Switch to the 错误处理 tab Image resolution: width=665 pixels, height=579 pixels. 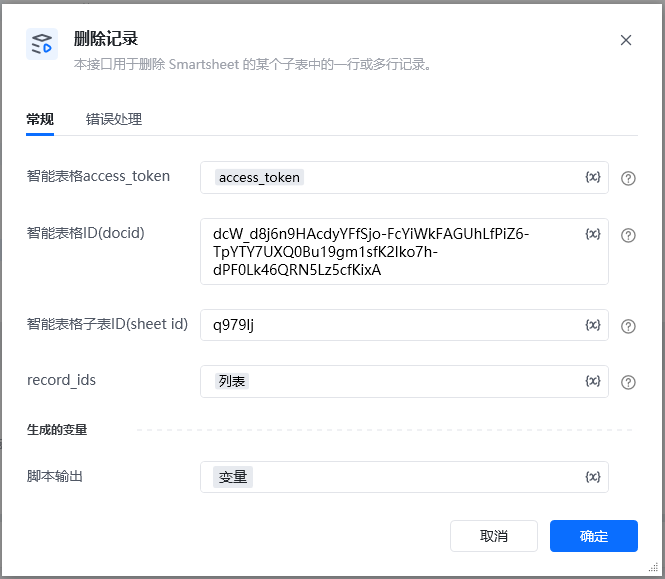click(114, 119)
